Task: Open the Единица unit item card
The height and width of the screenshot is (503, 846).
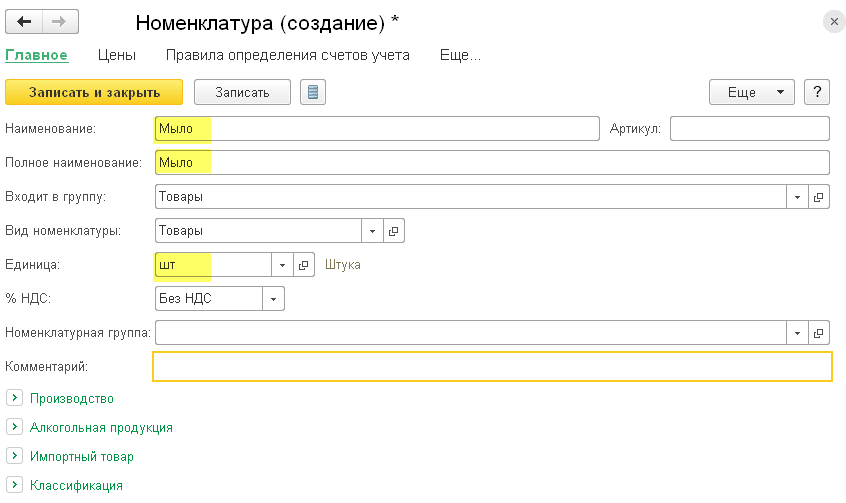Action: [303, 265]
